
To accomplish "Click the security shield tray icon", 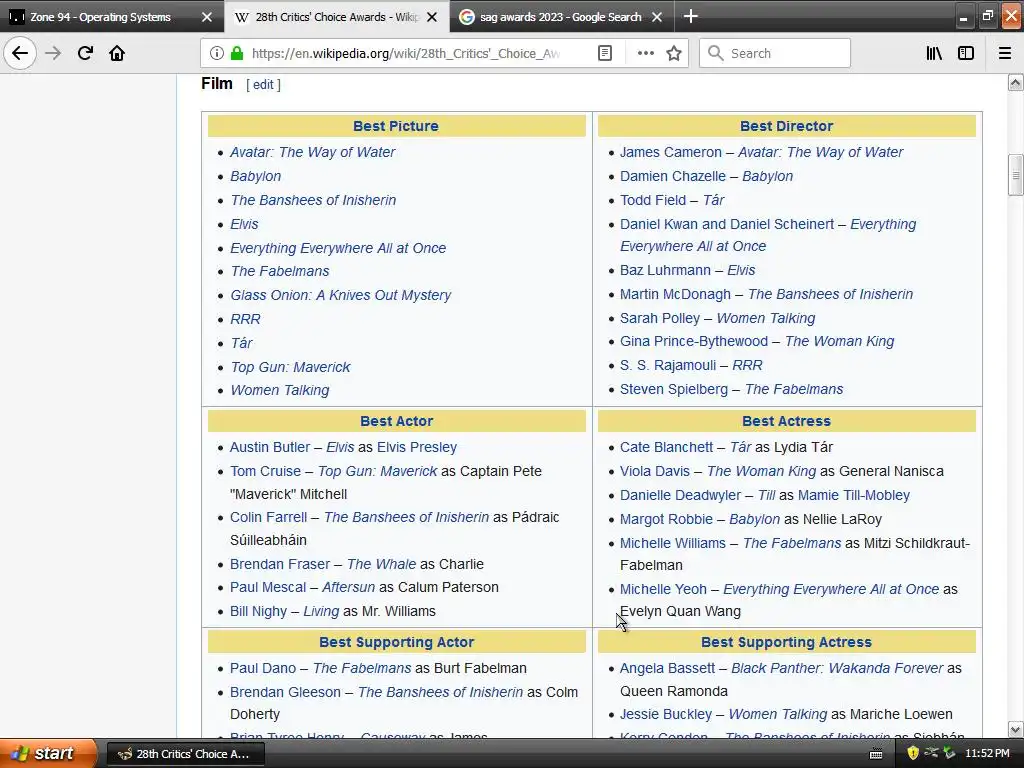I will pyautogui.click(x=913, y=753).
